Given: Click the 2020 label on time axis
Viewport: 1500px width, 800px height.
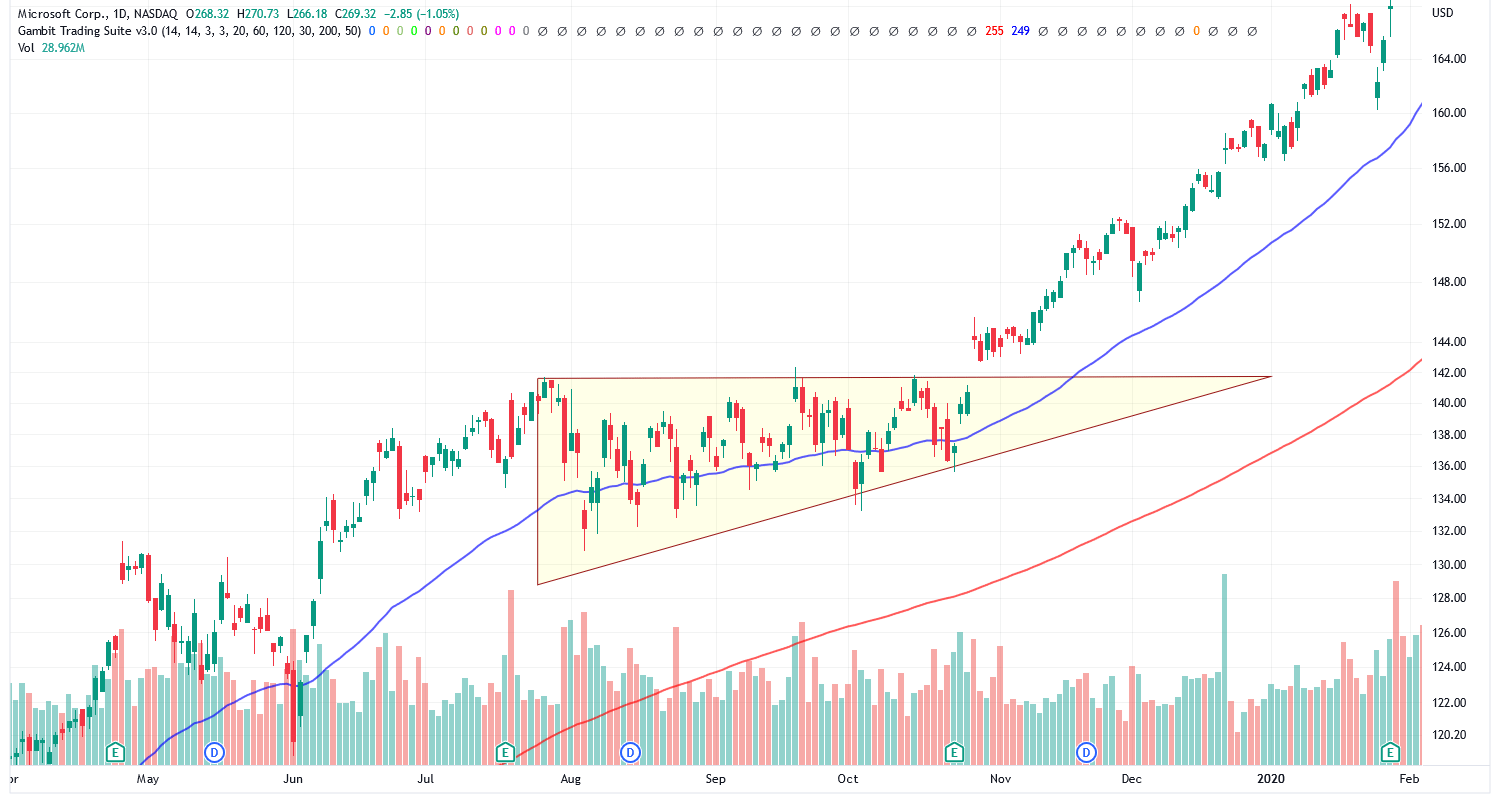Looking at the screenshot, I should (x=1270, y=778).
